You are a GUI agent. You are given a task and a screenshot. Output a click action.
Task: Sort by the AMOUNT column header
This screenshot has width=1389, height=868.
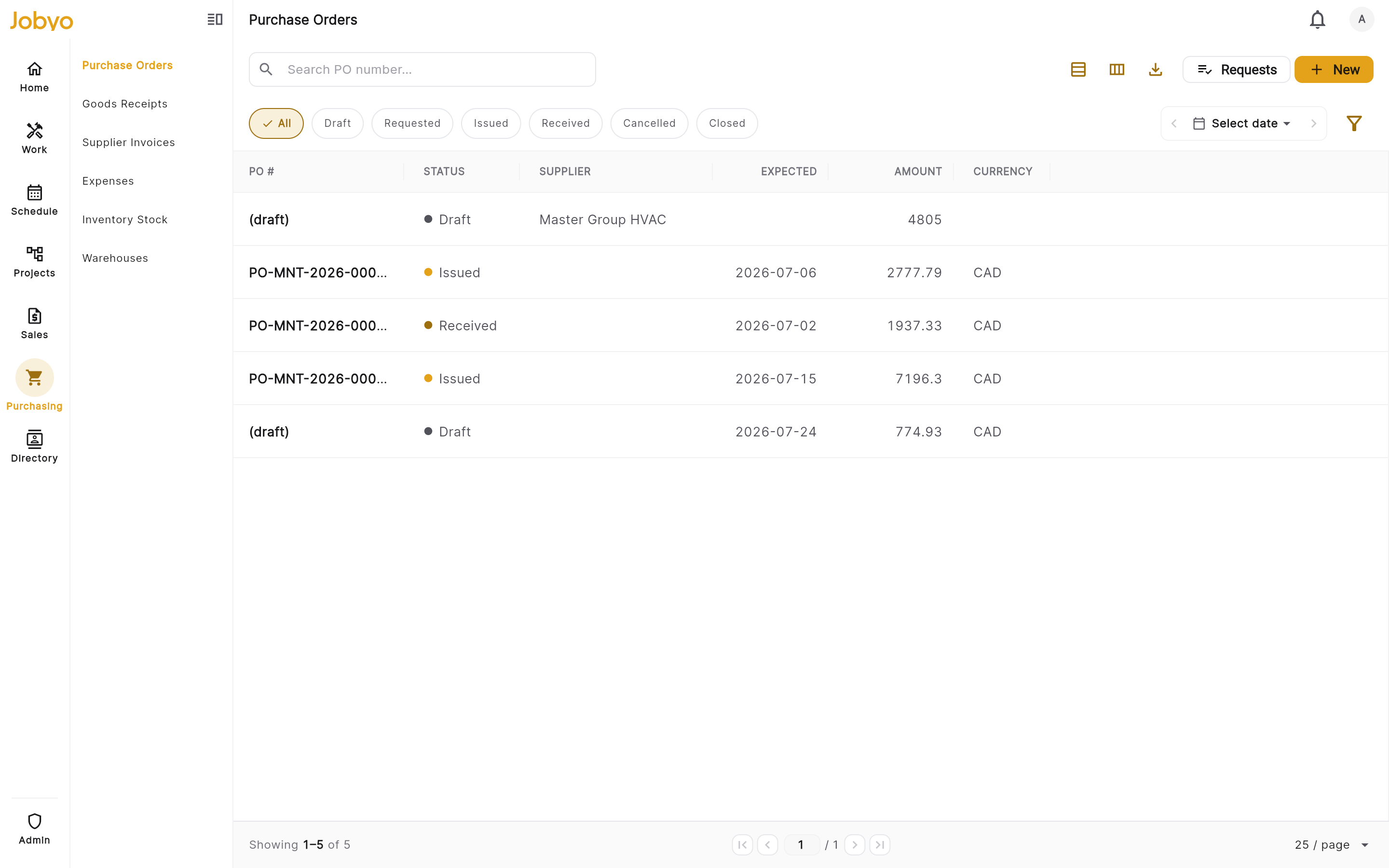click(918, 172)
